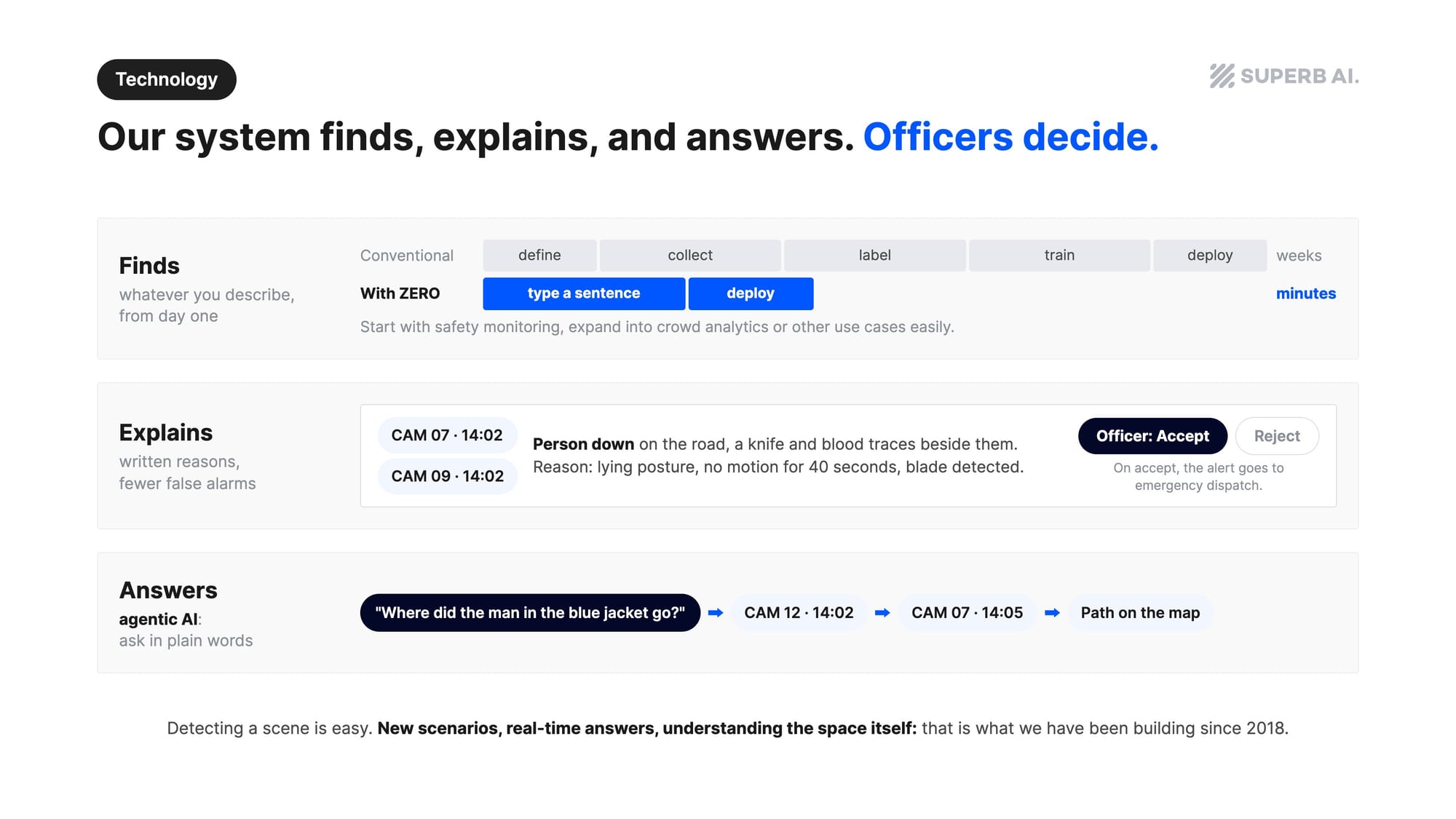The image size is (1456, 819).
Task: Click the blue jacket question pill
Action: pyautogui.click(x=530, y=613)
